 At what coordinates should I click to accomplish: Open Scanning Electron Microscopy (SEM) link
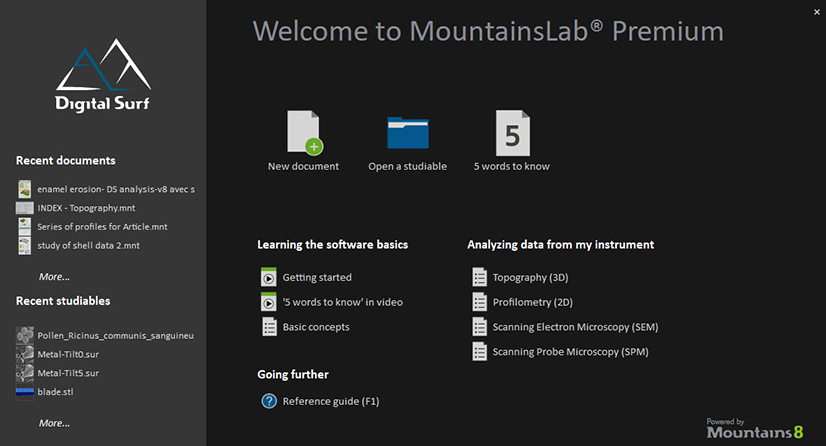575,327
